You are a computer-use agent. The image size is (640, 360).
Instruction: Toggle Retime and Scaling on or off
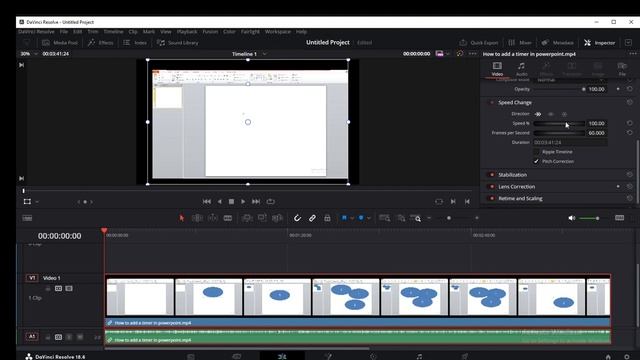point(492,198)
